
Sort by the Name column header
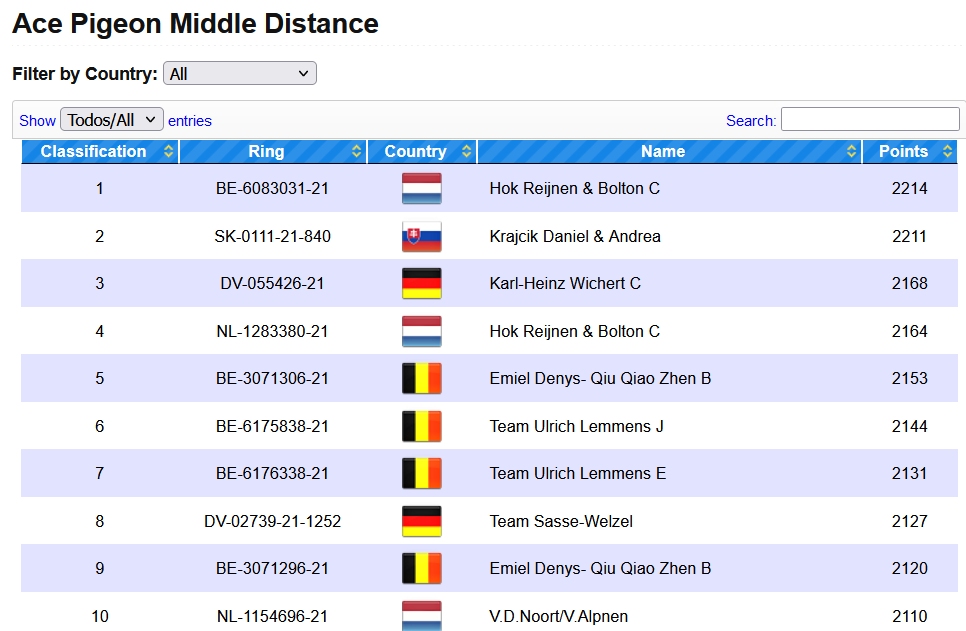point(663,152)
